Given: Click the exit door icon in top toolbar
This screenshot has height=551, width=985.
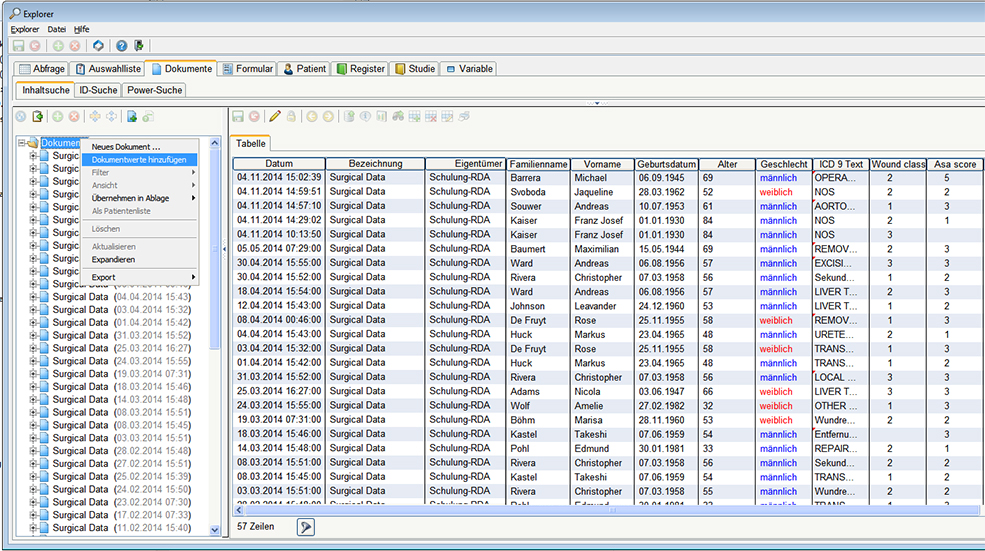Looking at the screenshot, I should (x=139, y=46).
